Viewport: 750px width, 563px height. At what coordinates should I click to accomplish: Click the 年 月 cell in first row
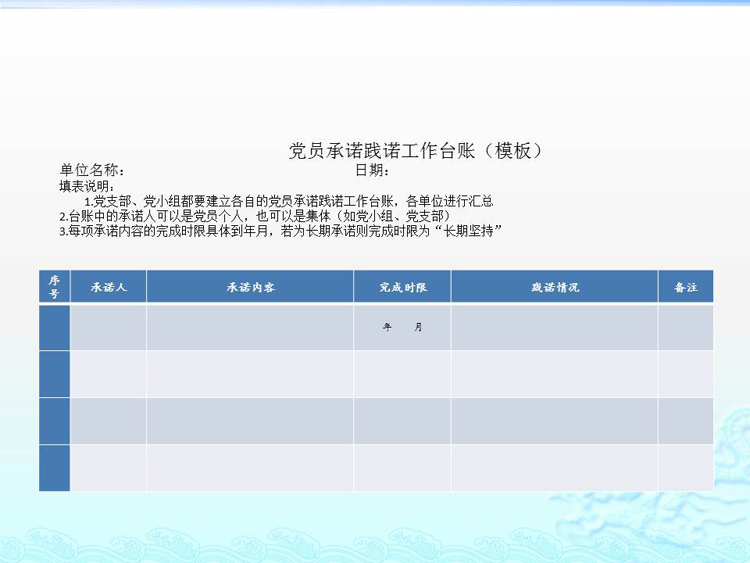(x=402, y=327)
